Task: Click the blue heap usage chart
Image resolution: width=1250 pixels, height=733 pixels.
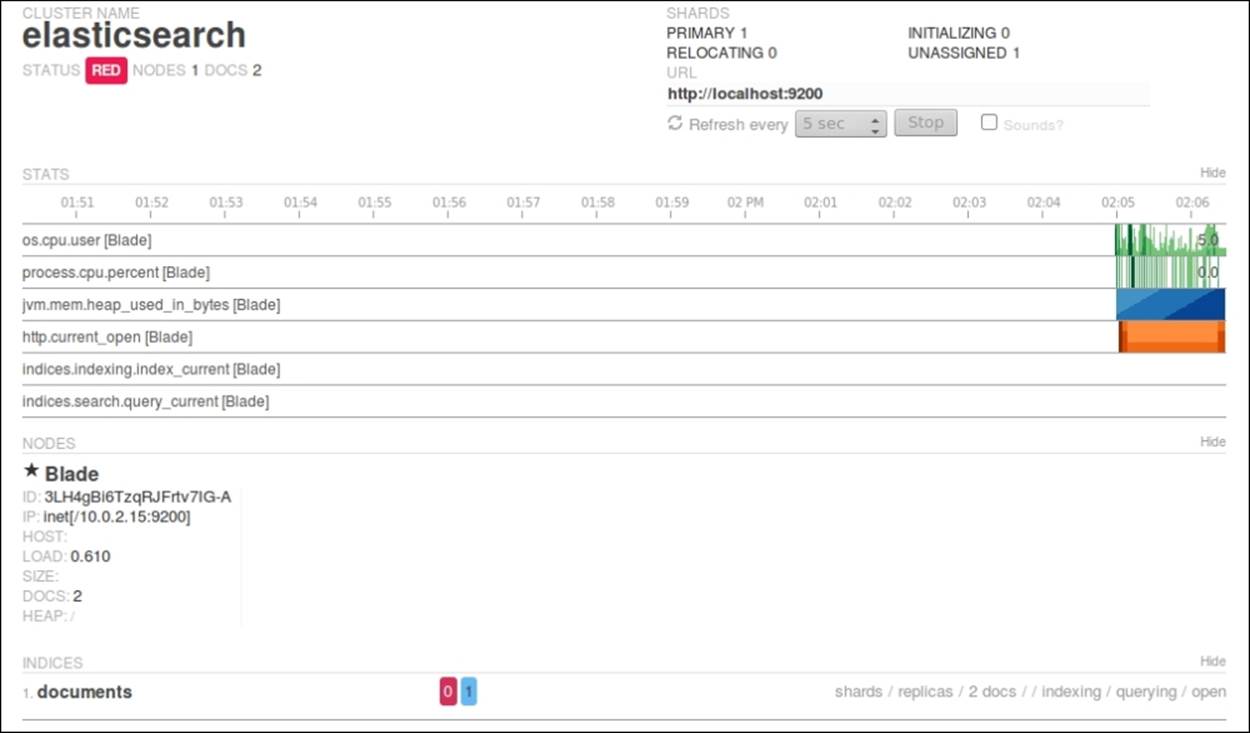Action: point(1170,304)
